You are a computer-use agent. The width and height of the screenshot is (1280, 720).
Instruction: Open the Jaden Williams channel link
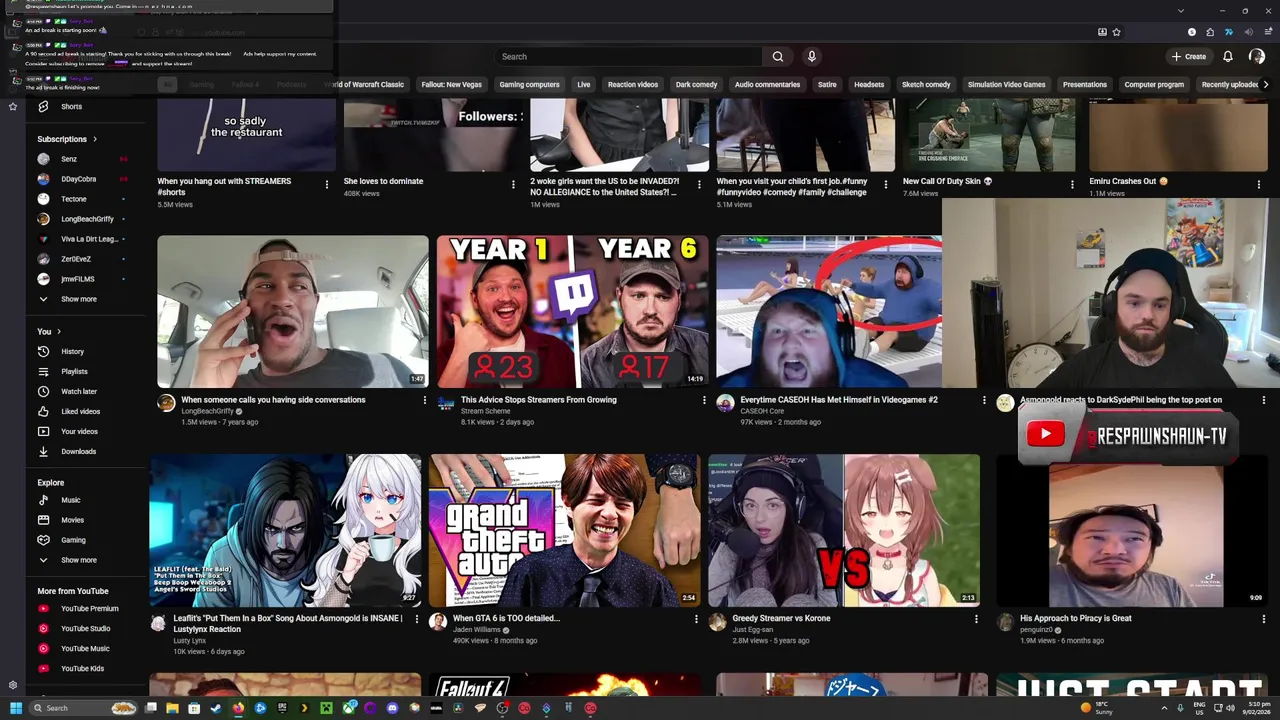point(476,630)
